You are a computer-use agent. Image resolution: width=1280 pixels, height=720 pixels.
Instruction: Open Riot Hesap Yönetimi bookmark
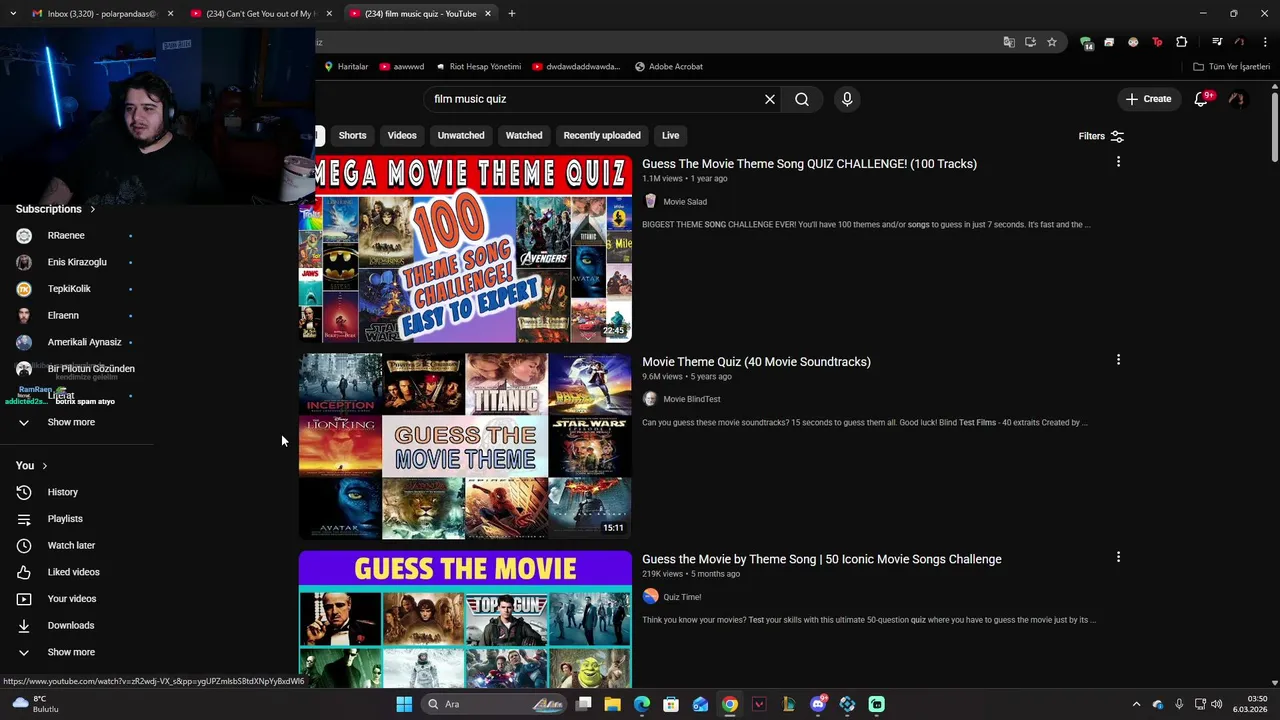[x=478, y=66]
